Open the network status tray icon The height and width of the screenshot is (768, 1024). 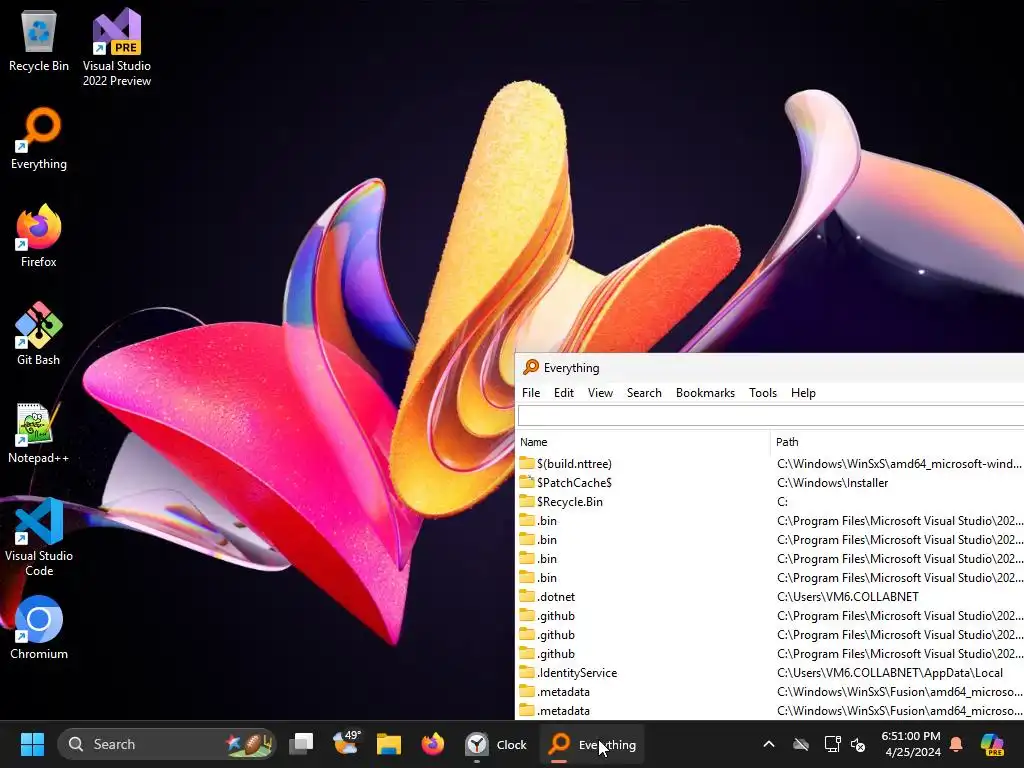pyautogui.click(x=832, y=744)
